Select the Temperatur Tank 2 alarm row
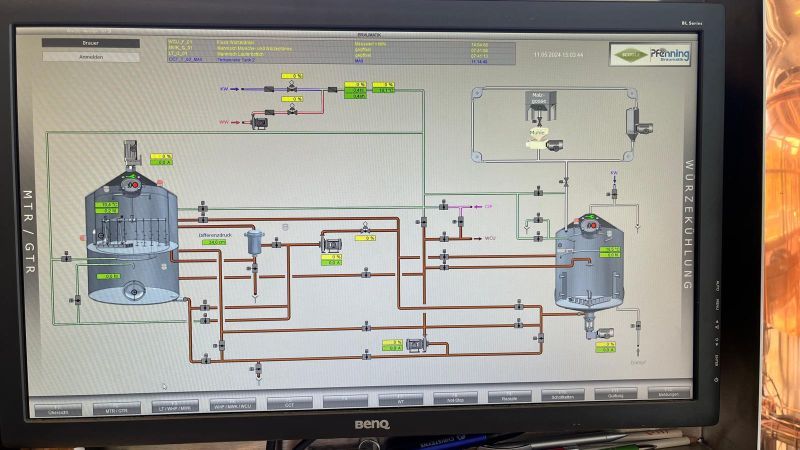The height and width of the screenshot is (450, 800). tap(341, 60)
